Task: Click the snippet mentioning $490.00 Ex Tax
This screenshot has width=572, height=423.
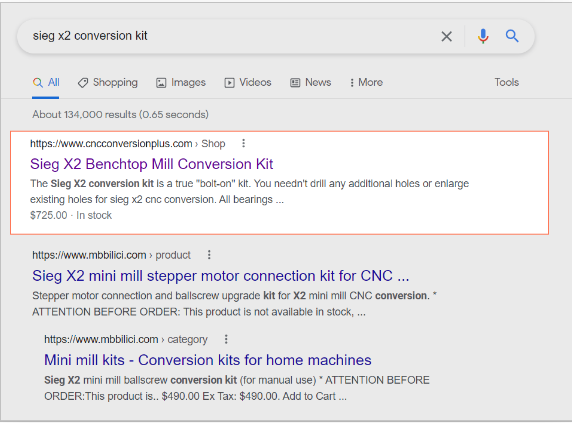Action: pyautogui.click(x=237, y=388)
